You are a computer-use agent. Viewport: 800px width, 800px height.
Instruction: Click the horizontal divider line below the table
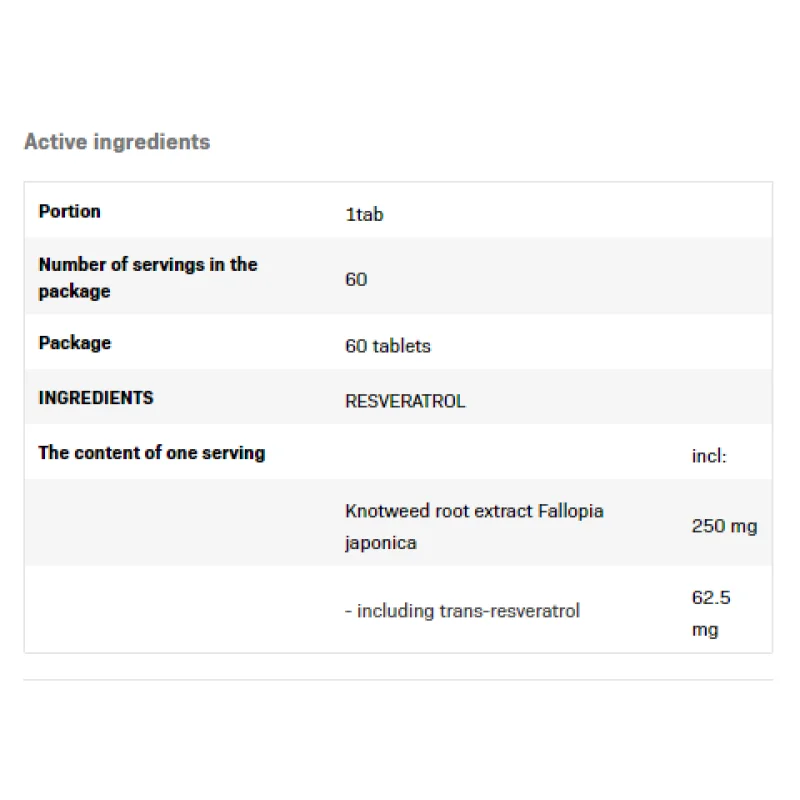[x=398, y=681]
